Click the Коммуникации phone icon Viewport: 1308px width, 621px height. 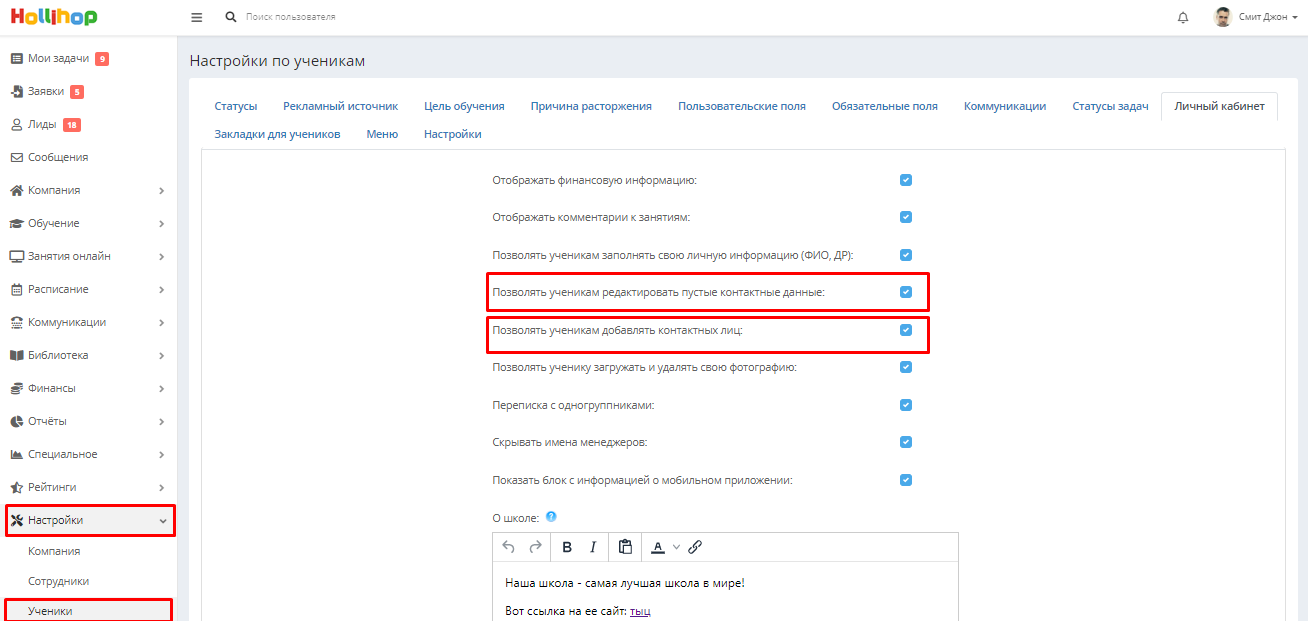coord(16,322)
